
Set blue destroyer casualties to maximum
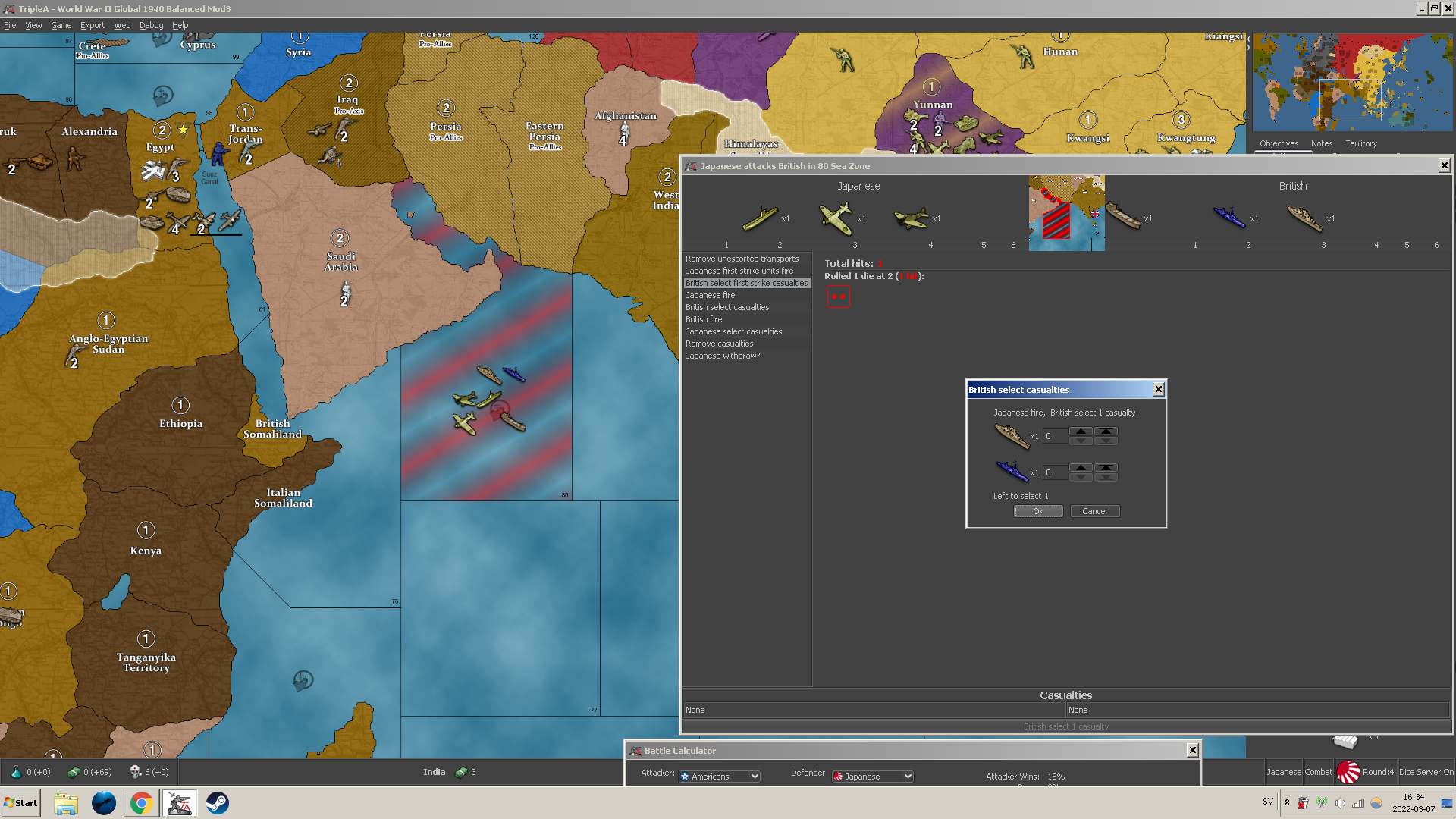pos(1106,468)
